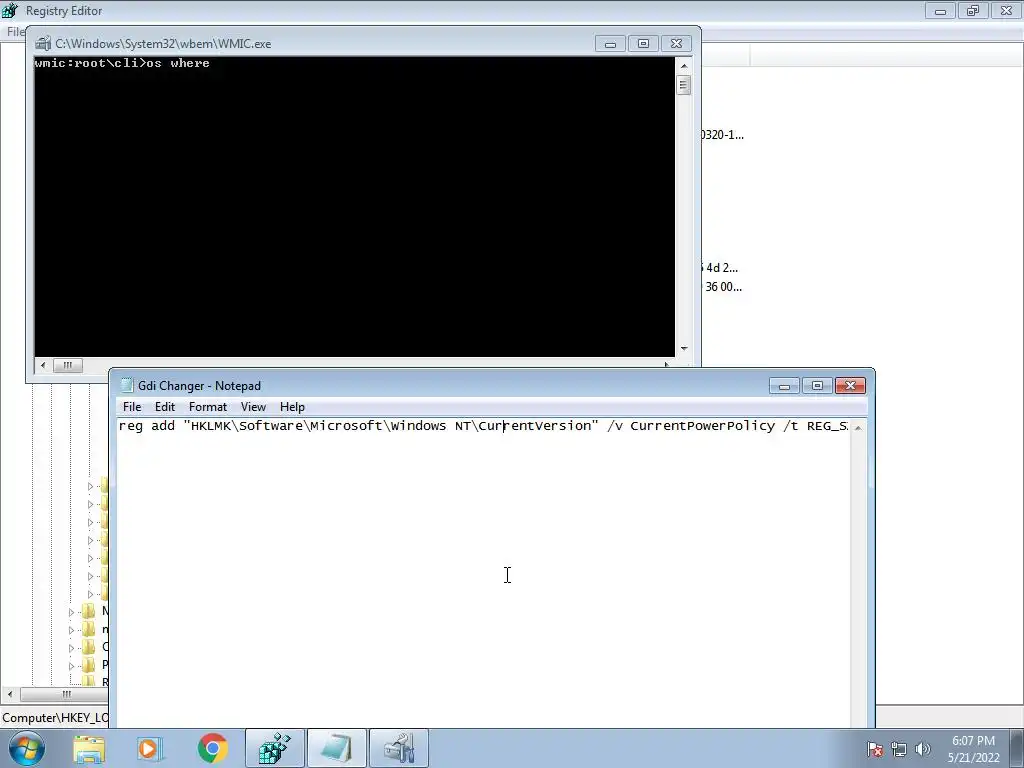1024x768 pixels.
Task: Click WMIC vertical scrollbar up arrow
Action: point(684,65)
